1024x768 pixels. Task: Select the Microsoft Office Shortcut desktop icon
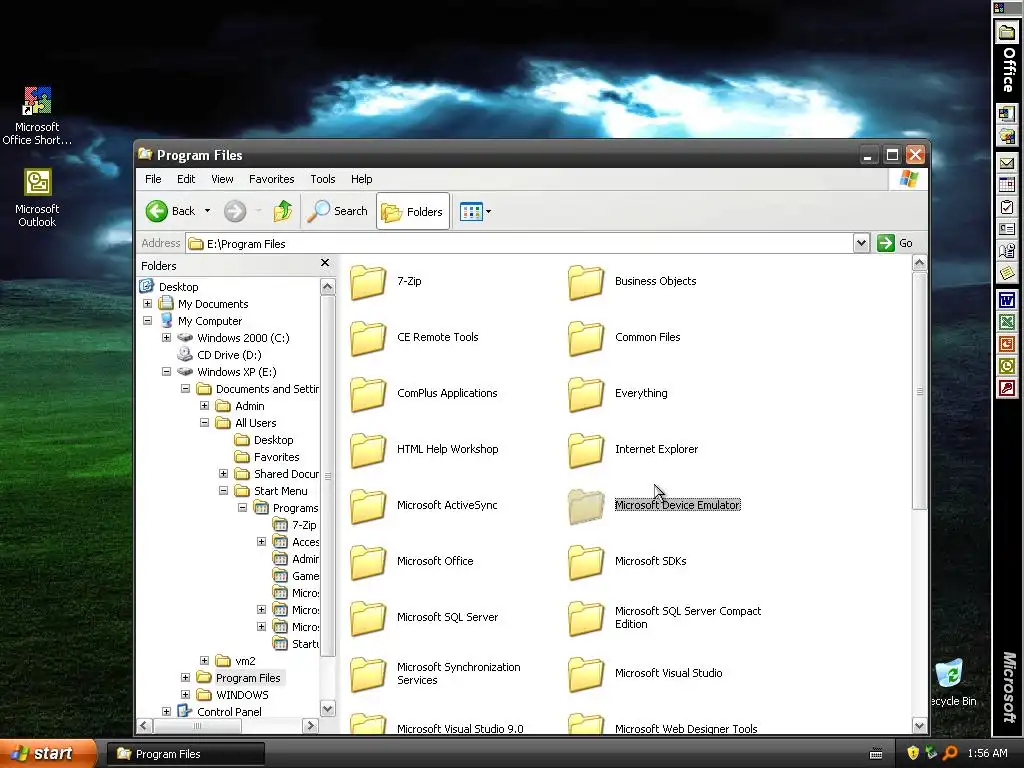point(37,116)
